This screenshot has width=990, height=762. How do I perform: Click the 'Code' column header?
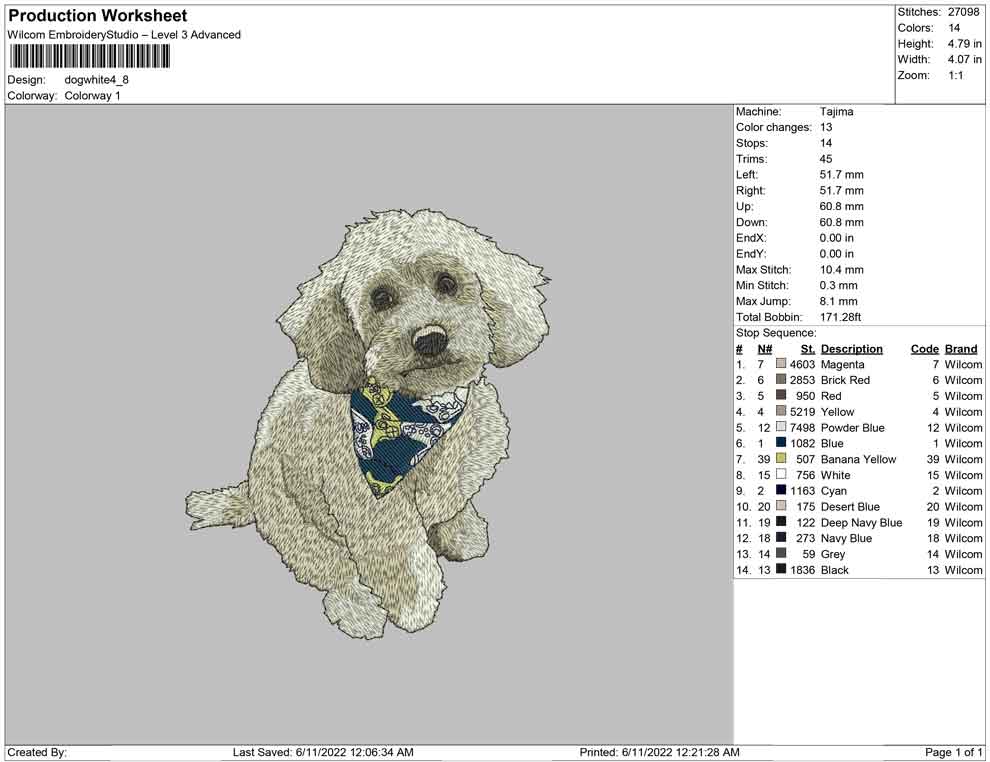[925, 349]
